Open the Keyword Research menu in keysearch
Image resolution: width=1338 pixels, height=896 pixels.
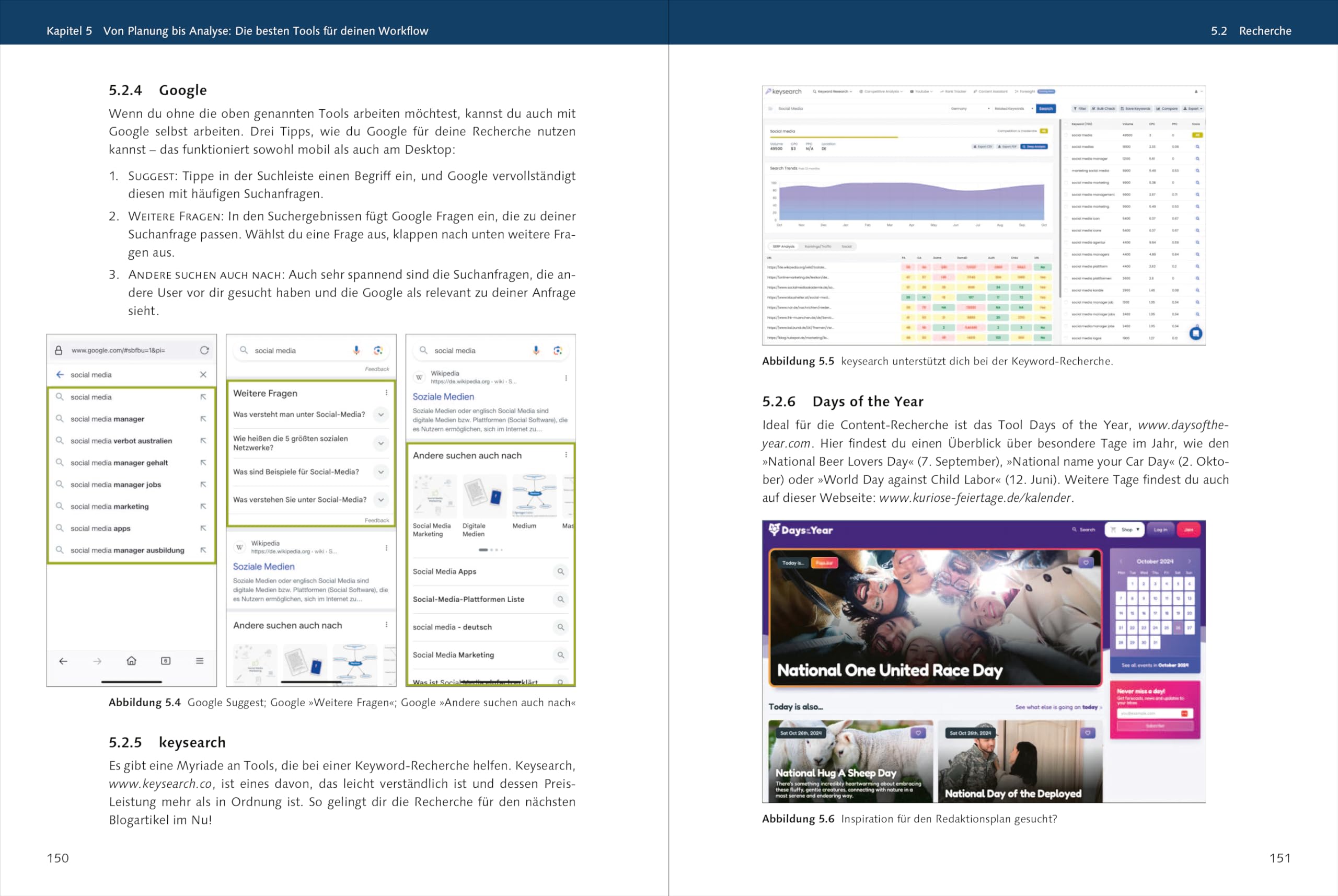point(833,91)
